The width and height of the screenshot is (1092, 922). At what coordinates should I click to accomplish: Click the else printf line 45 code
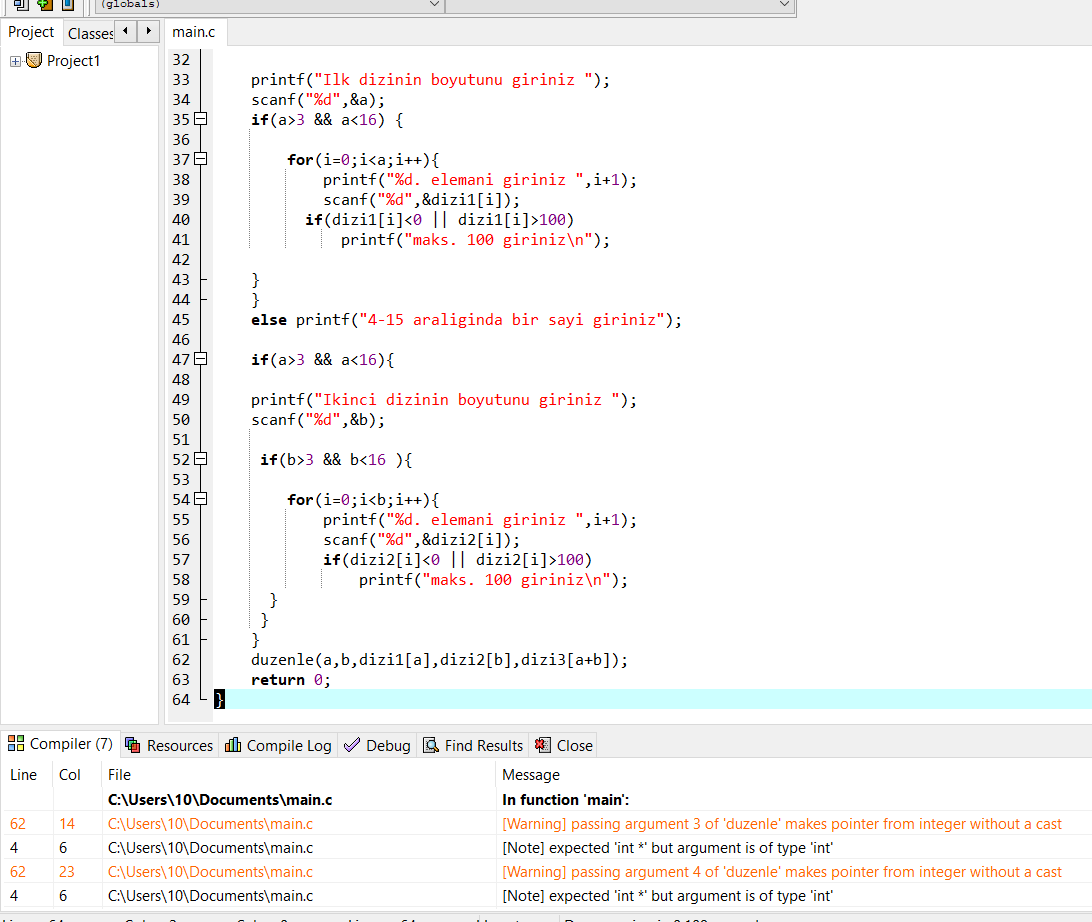[x=466, y=320]
